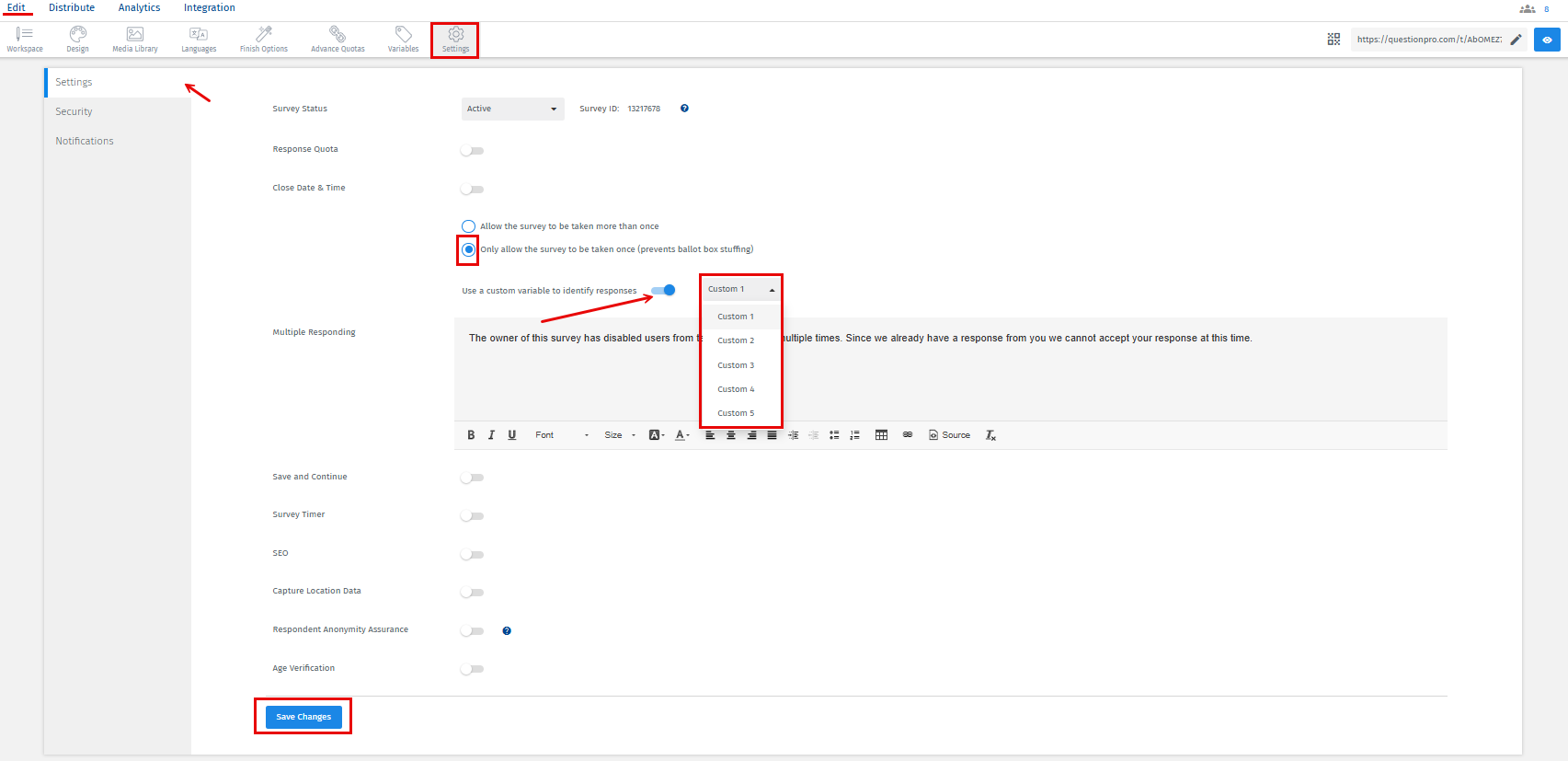Open Advance Quotas icon
The height and width of the screenshot is (761, 1568).
[x=338, y=40]
